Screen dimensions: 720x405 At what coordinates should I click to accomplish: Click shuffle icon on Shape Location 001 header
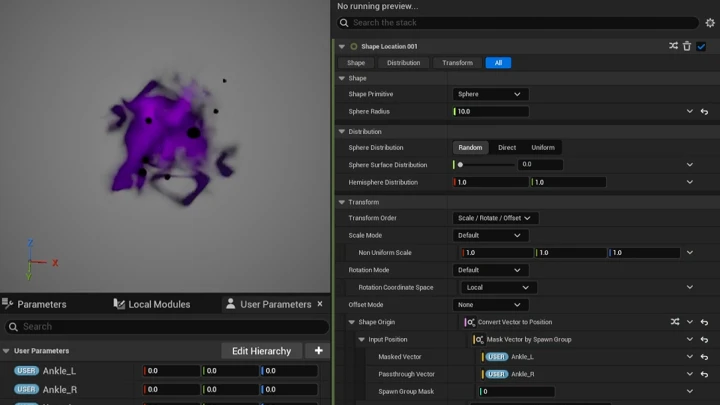(x=673, y=46)
